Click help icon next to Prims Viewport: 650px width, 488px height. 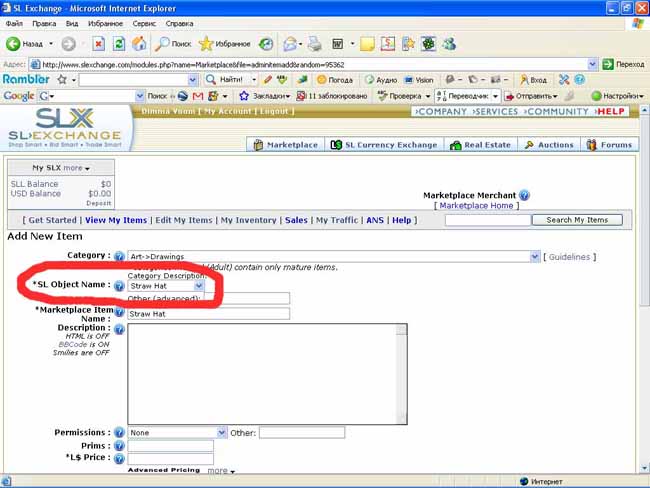(119, 446)
